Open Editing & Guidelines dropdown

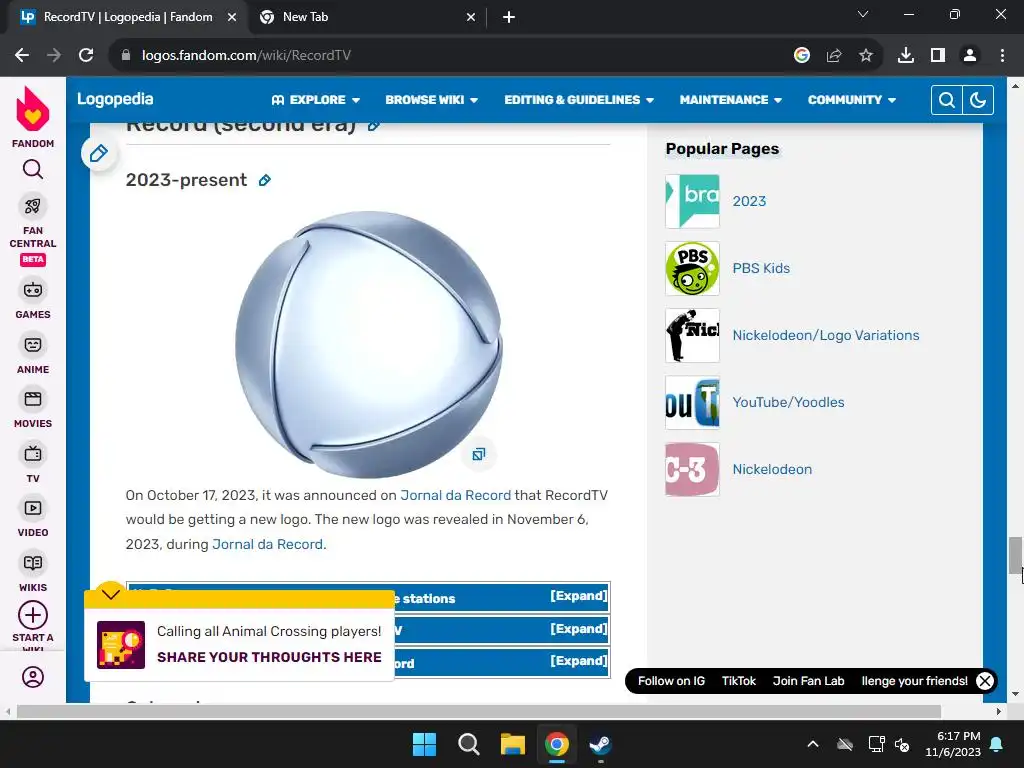[x=579, y=100]
